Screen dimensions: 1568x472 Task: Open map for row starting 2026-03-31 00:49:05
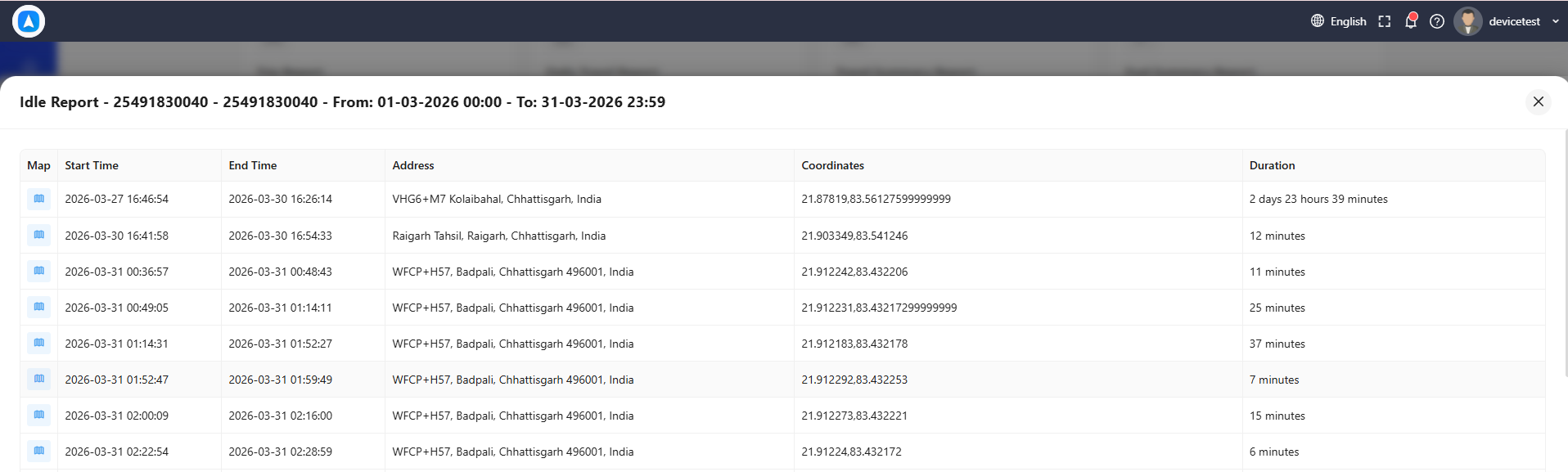click(38, 307)
